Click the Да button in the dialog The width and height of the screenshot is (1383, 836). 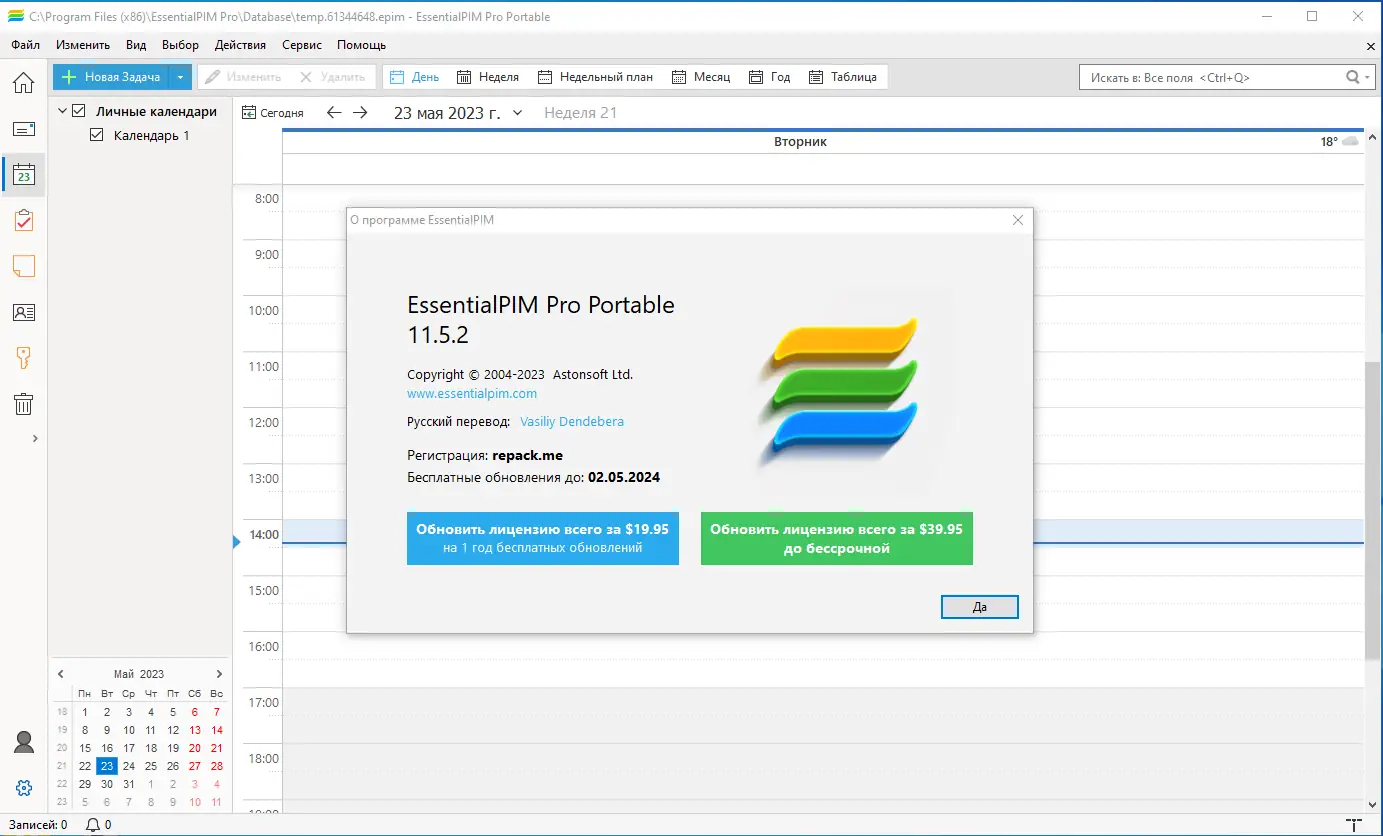979,606
